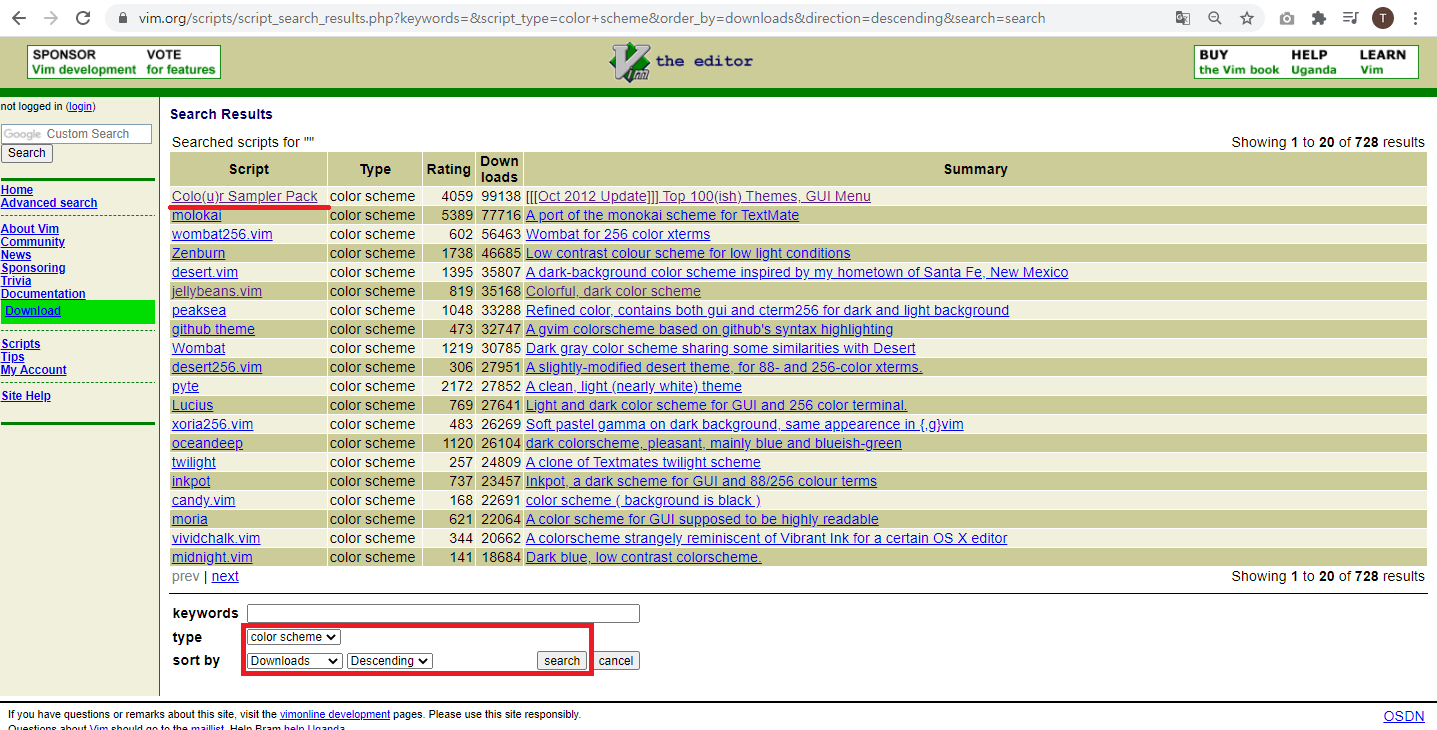
Task: Click the browser forward arrow
Action: 51,18
